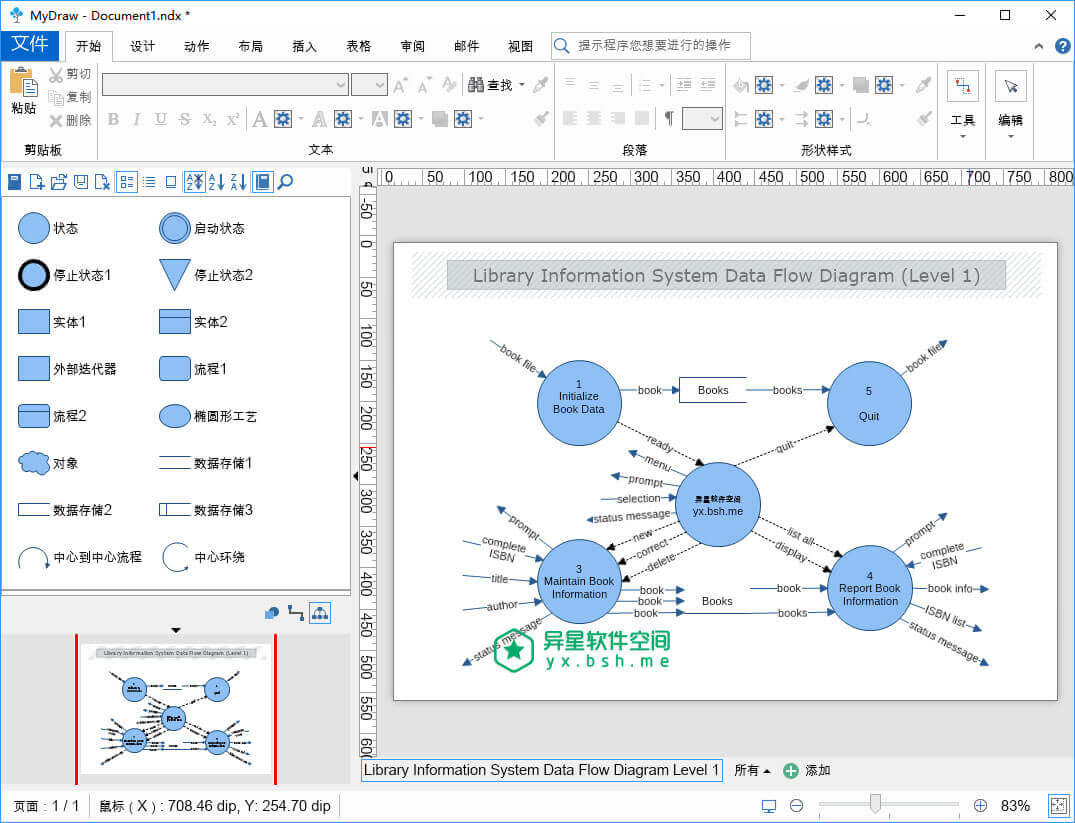Click the fit-to-window icon beside 83%
The image size is (1075, 823).
point(1058,805)
